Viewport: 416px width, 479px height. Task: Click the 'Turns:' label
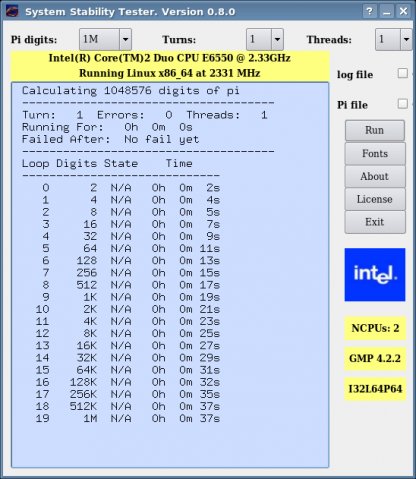coord(179,40)
